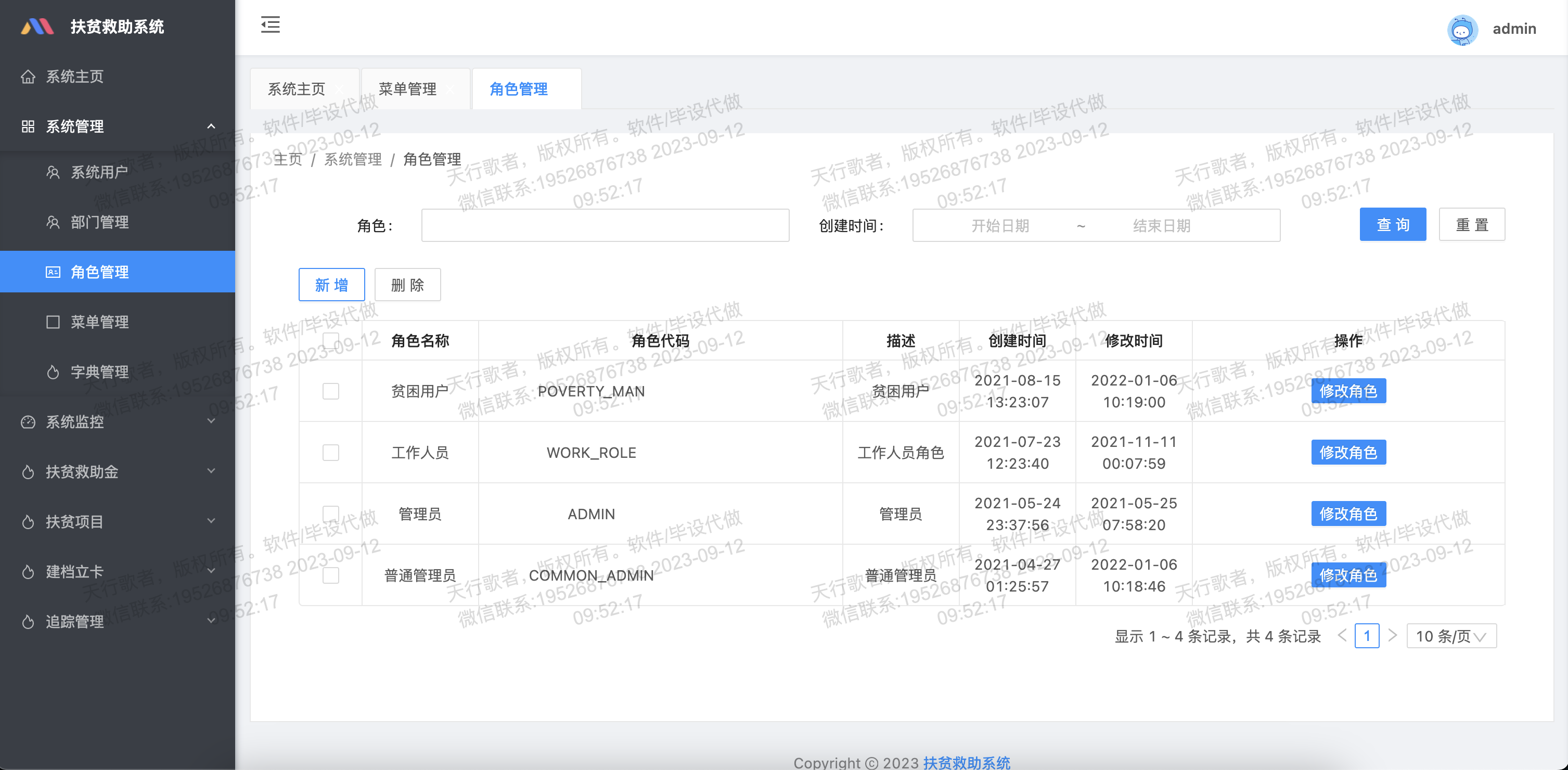Click the sidebar collapse hamburger icon
Image resolution: width=1568 pixels, height=770 pixels.
pyautogui.click(x=270, y=25)
